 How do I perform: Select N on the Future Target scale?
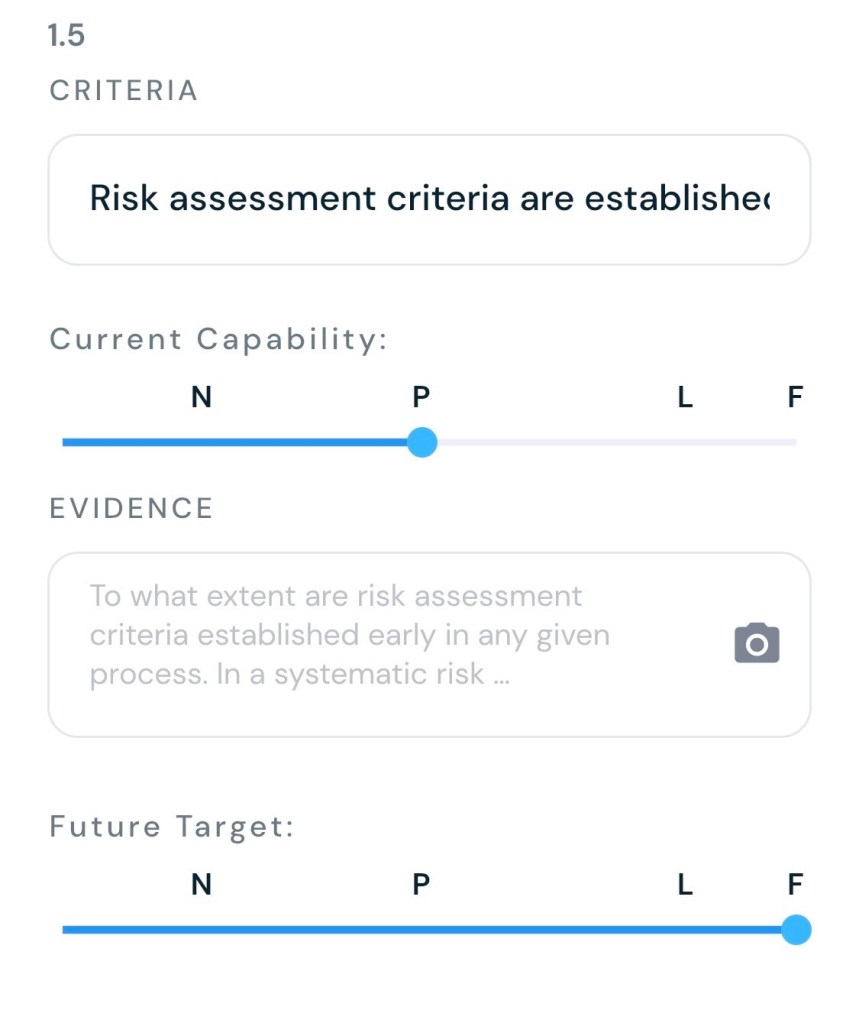point(201,885)
